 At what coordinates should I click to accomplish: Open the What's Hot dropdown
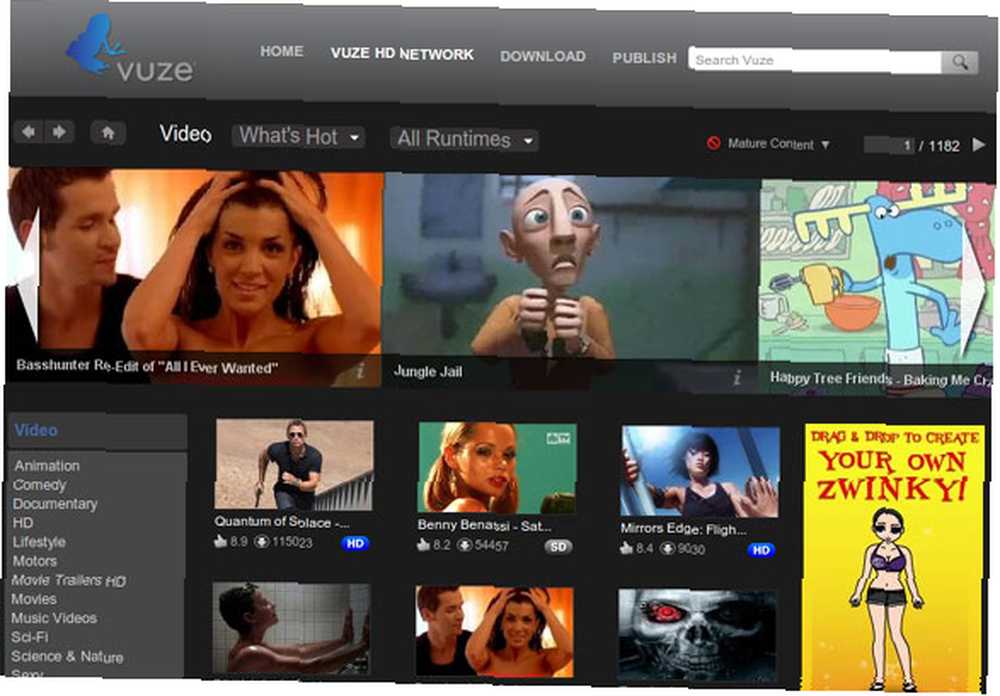point(298,136)
